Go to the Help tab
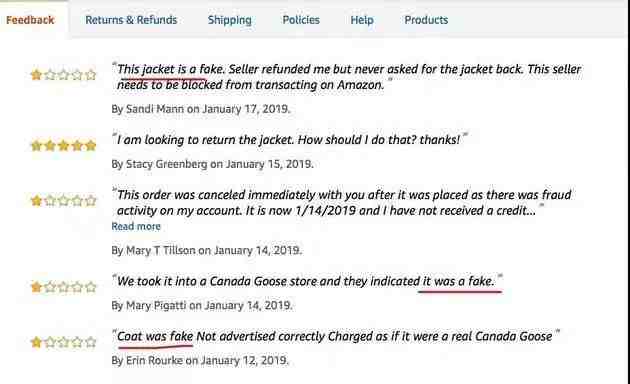This screenshot has width=630, height=384. point(362,20)
